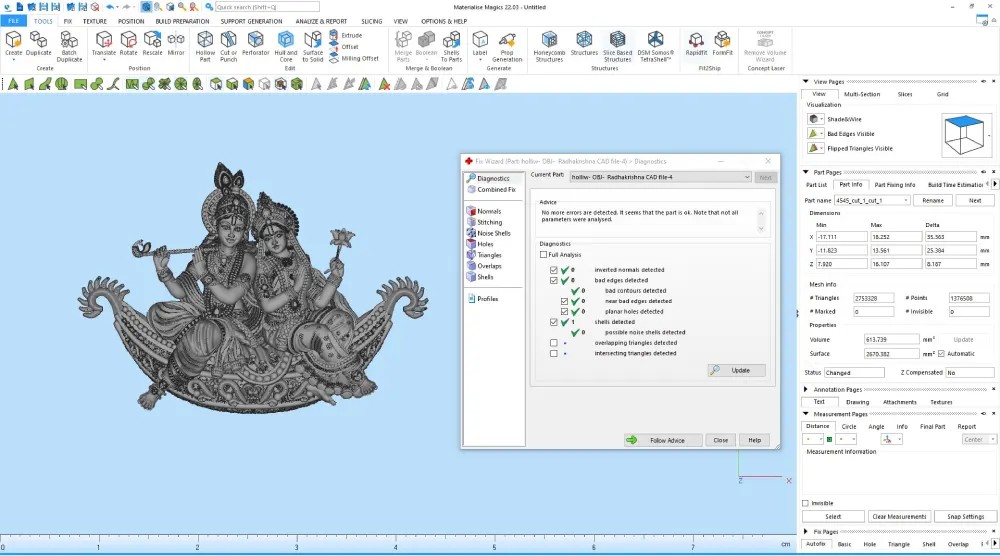Open Slice Based Structures tool
Screen dimensions: 1000x556
click(617, 47)
